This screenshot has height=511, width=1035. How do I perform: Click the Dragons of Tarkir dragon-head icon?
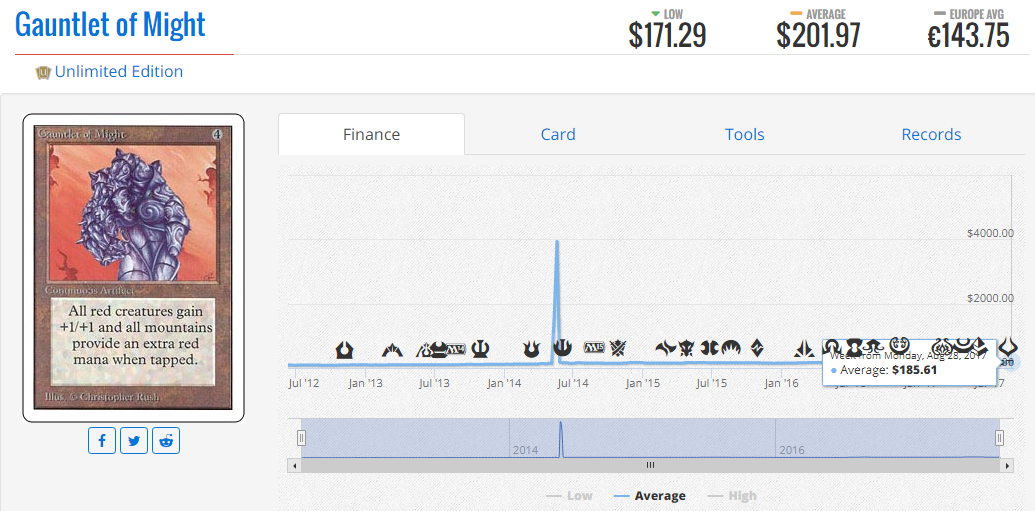pyautogui.click(x=686, y=348)
